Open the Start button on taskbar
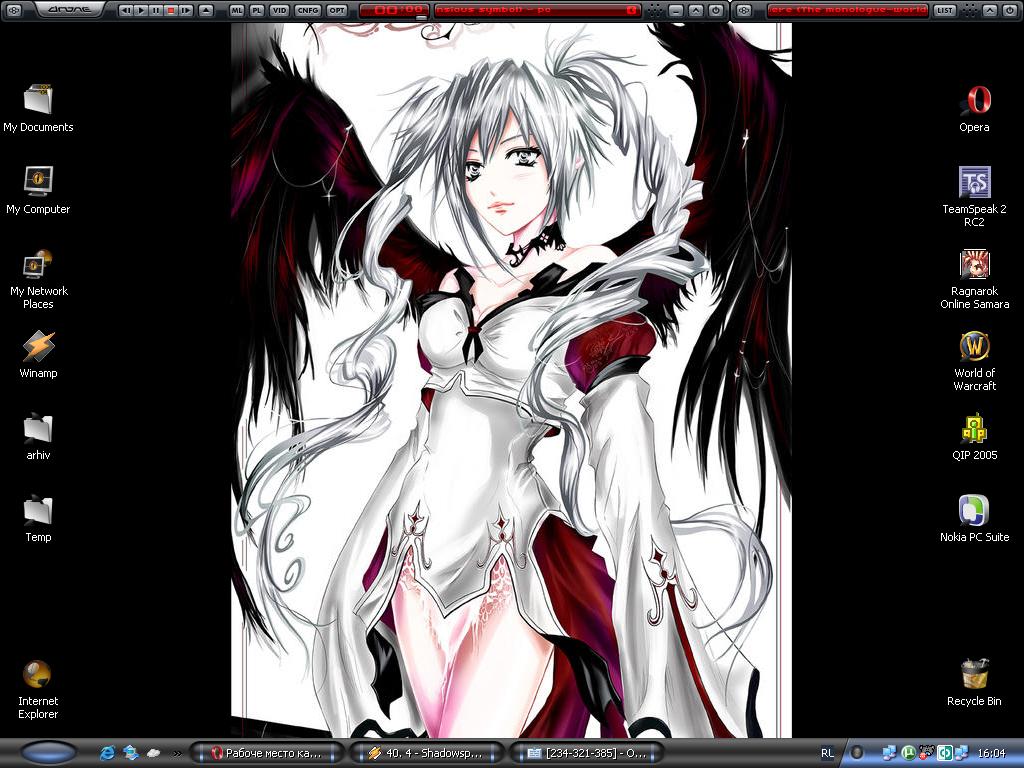Screen dimensions: 1024x768 point(48,753)
